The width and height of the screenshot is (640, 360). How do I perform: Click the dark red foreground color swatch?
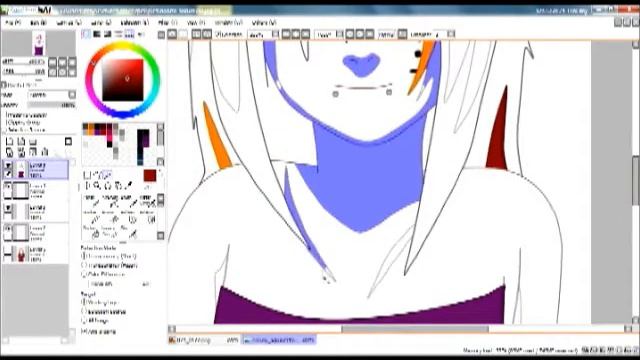pyautogui.click(x=150, y=176)
